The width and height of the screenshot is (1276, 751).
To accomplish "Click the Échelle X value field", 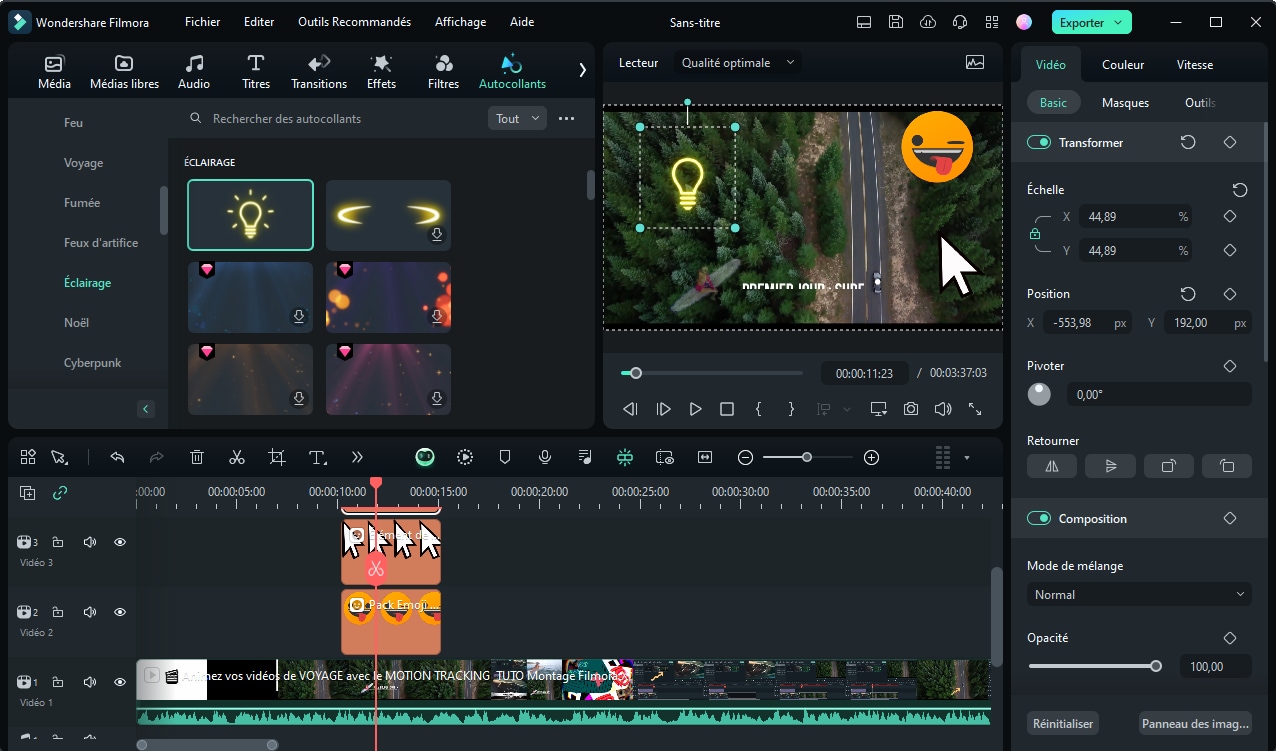I will 1136,216.
